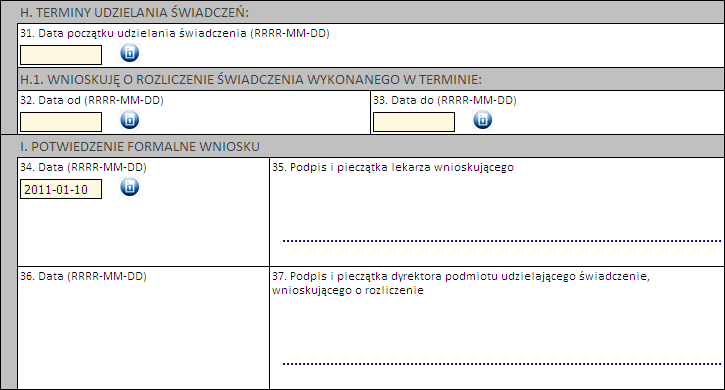Select the 'Data do' date input box

[x=414, y=122]
